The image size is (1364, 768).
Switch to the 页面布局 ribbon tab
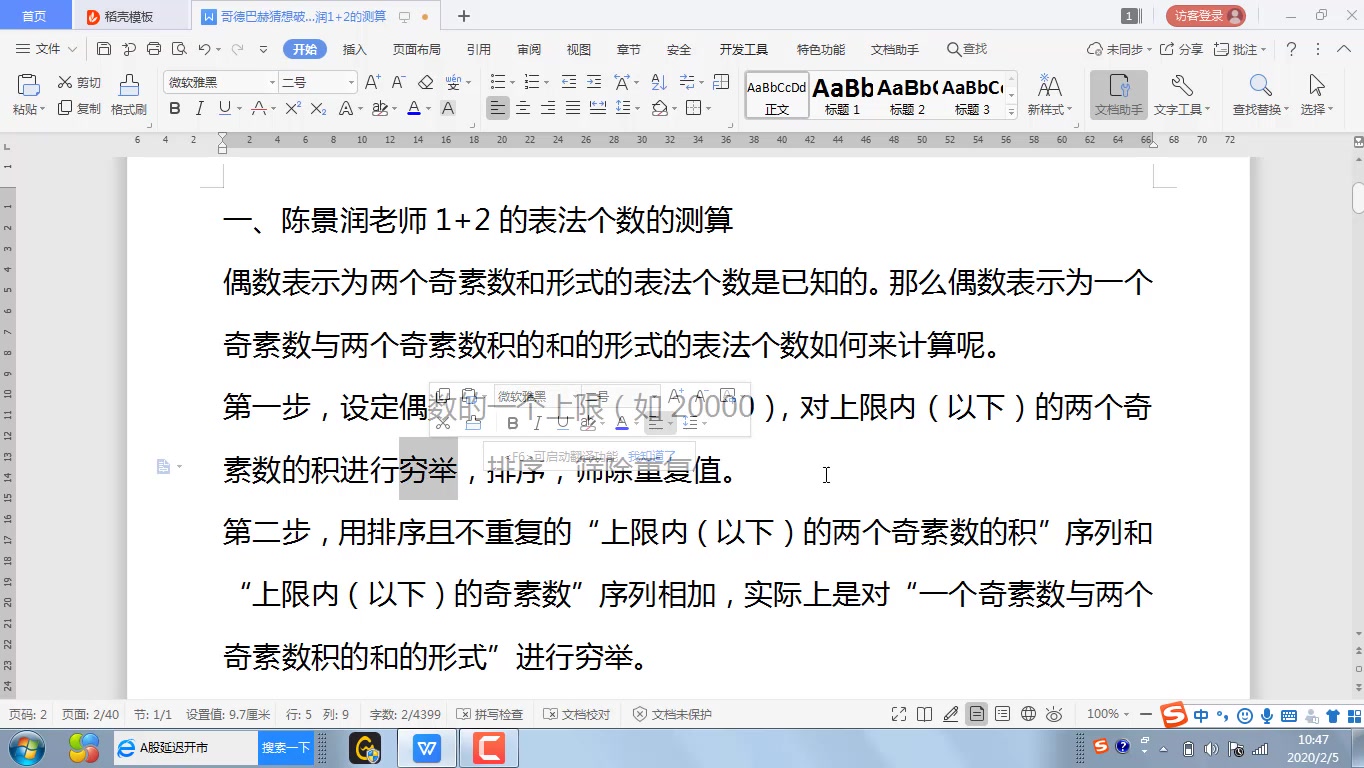[x=416, y=49]
